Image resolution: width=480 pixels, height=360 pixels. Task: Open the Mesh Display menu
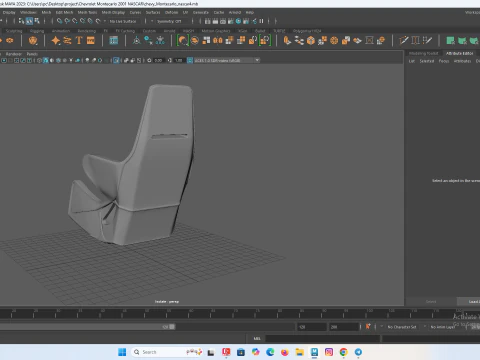[113, 12]
